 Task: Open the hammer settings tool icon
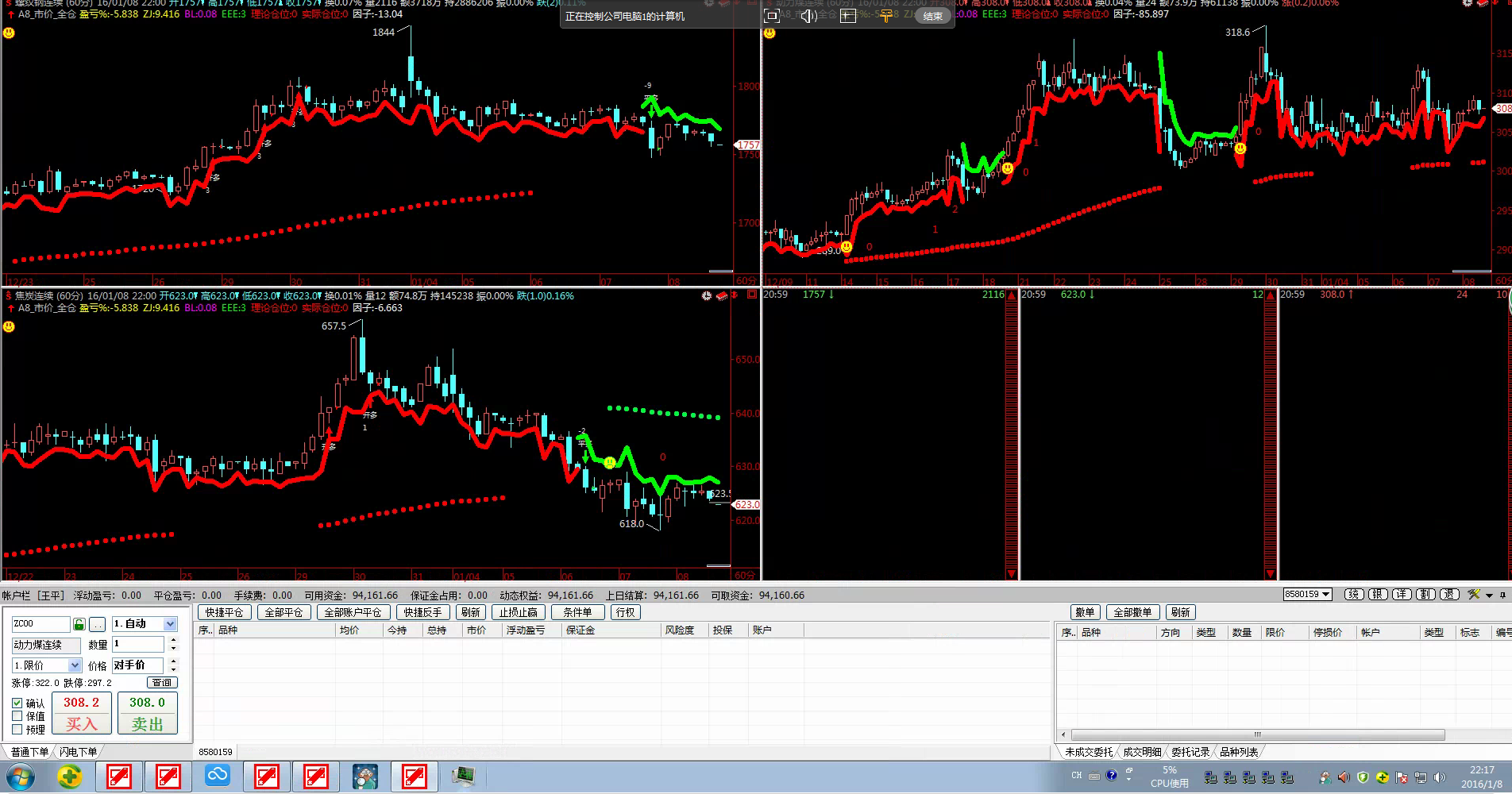pyautogui.click(x=1474, y=595)
